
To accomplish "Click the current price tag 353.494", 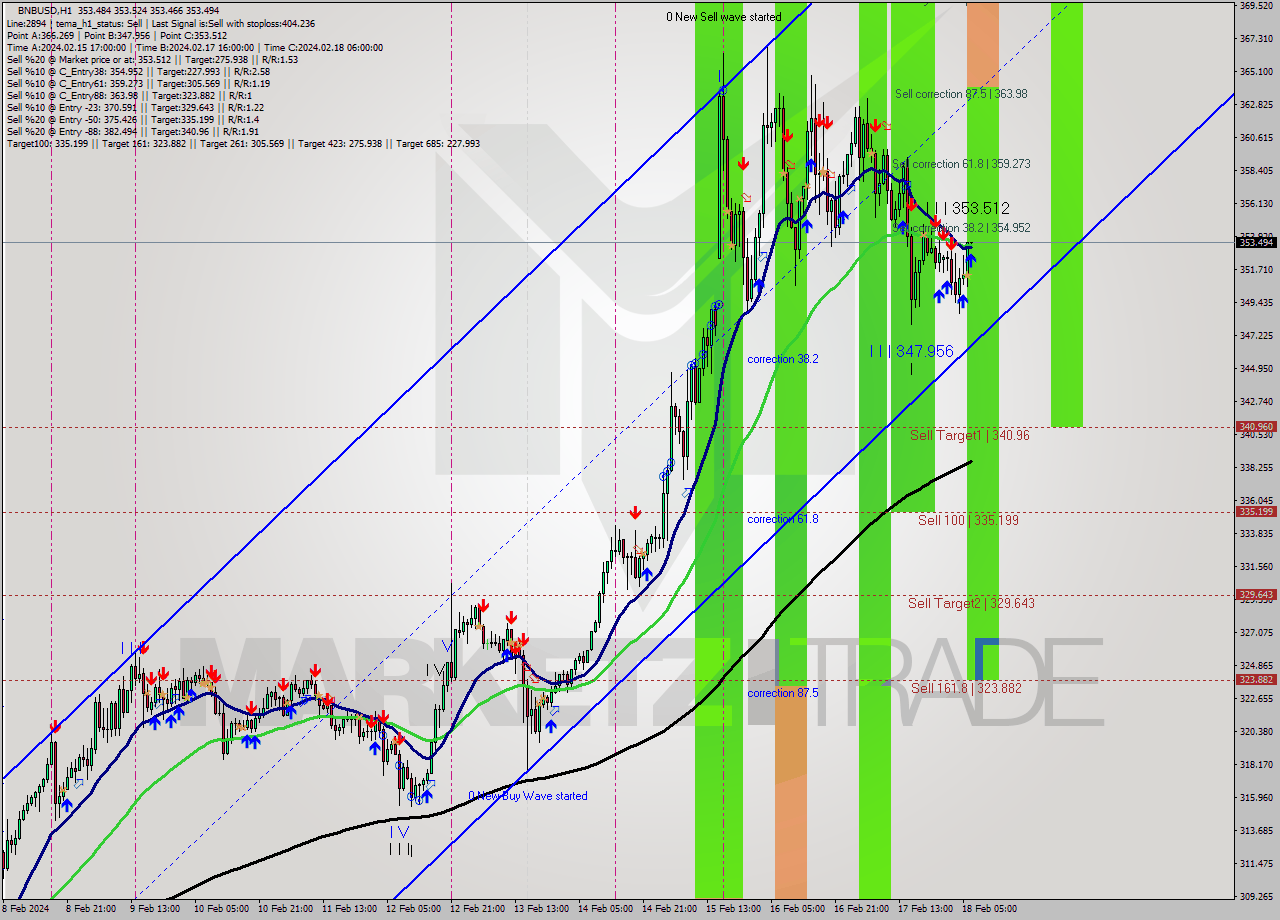I will (x=1257, y=242).
